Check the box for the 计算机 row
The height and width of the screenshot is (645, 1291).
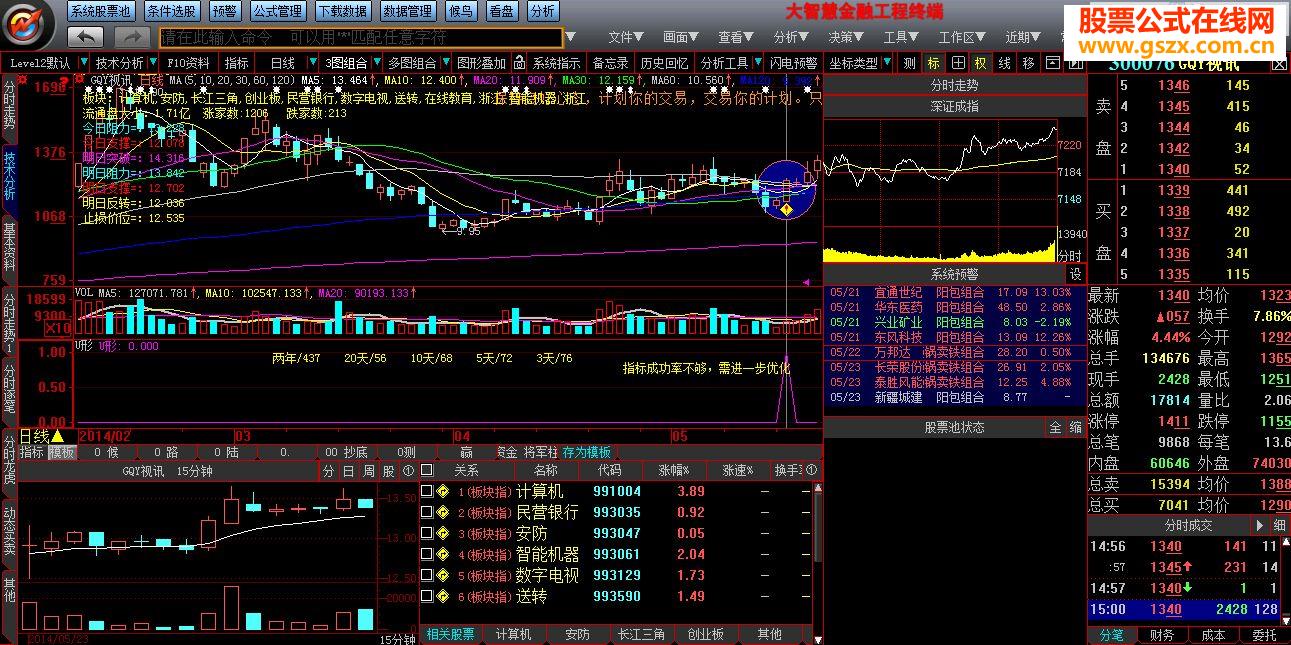[427, 491]
